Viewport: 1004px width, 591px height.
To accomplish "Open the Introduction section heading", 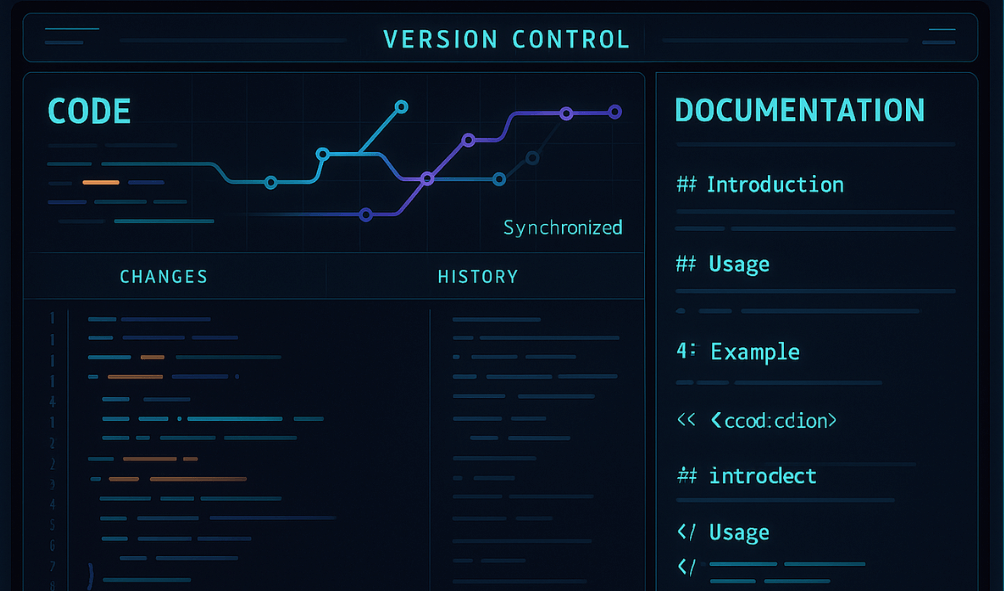I will (x=774, y=185).
